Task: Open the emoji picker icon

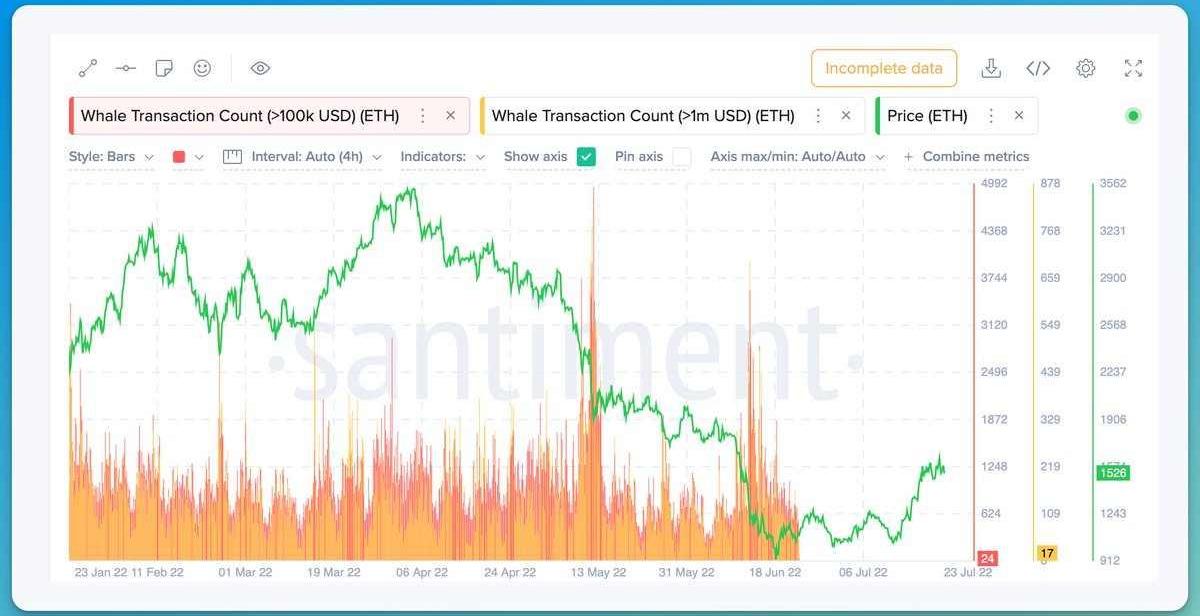Action: (x=202, y=68)
